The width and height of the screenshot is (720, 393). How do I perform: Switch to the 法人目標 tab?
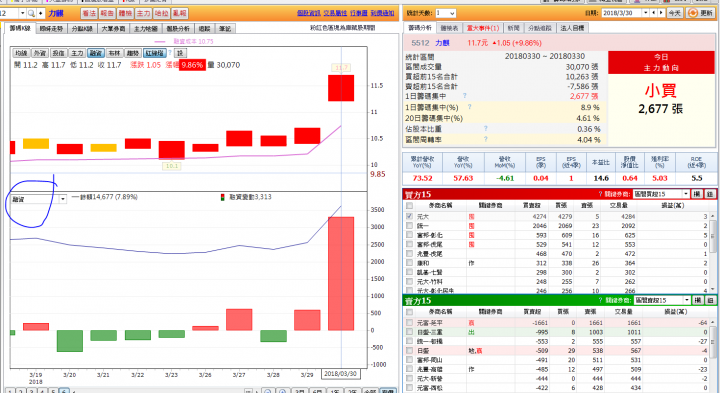click(x=572, y=28)
